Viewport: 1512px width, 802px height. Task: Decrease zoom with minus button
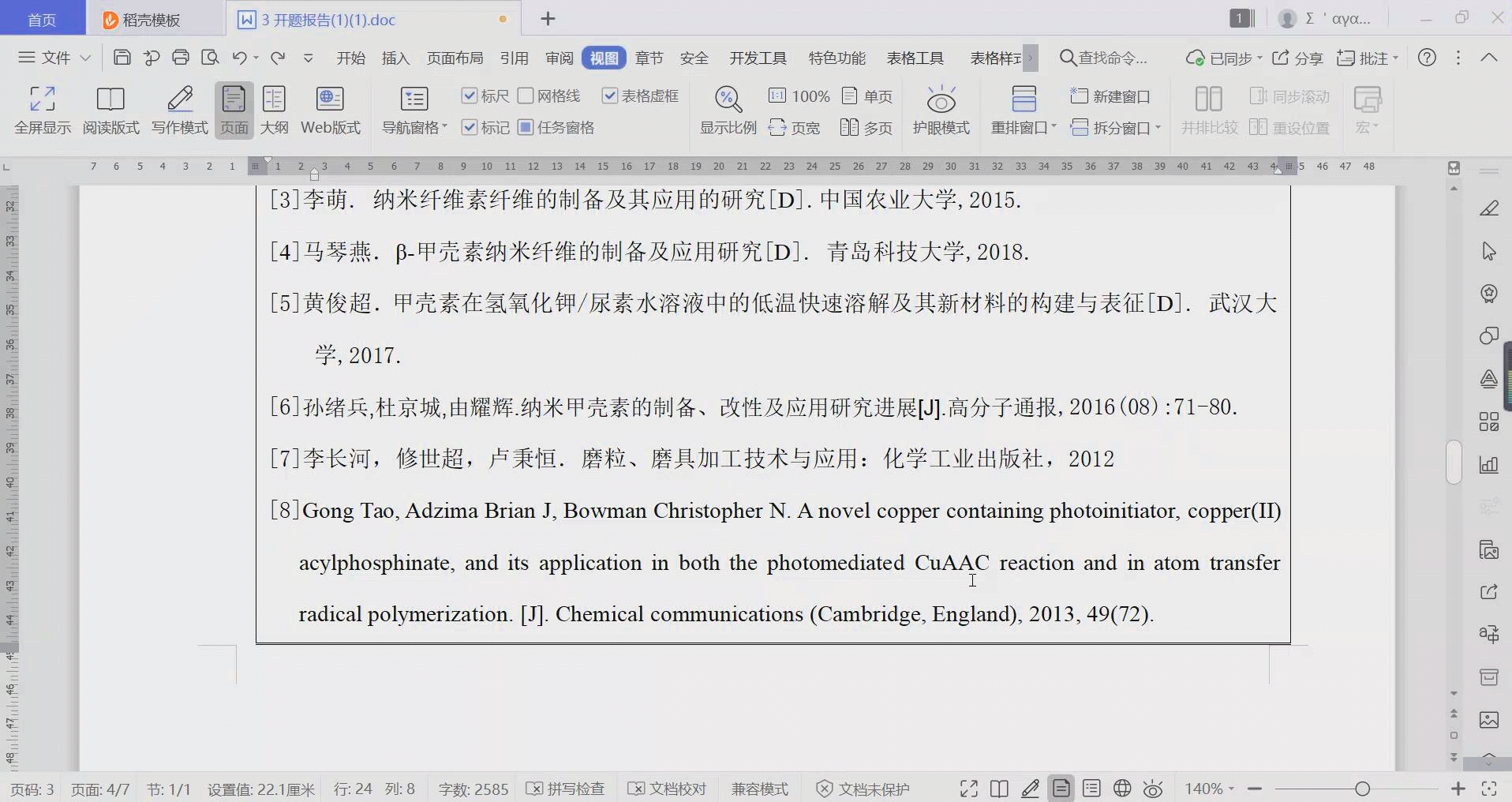1256,789
